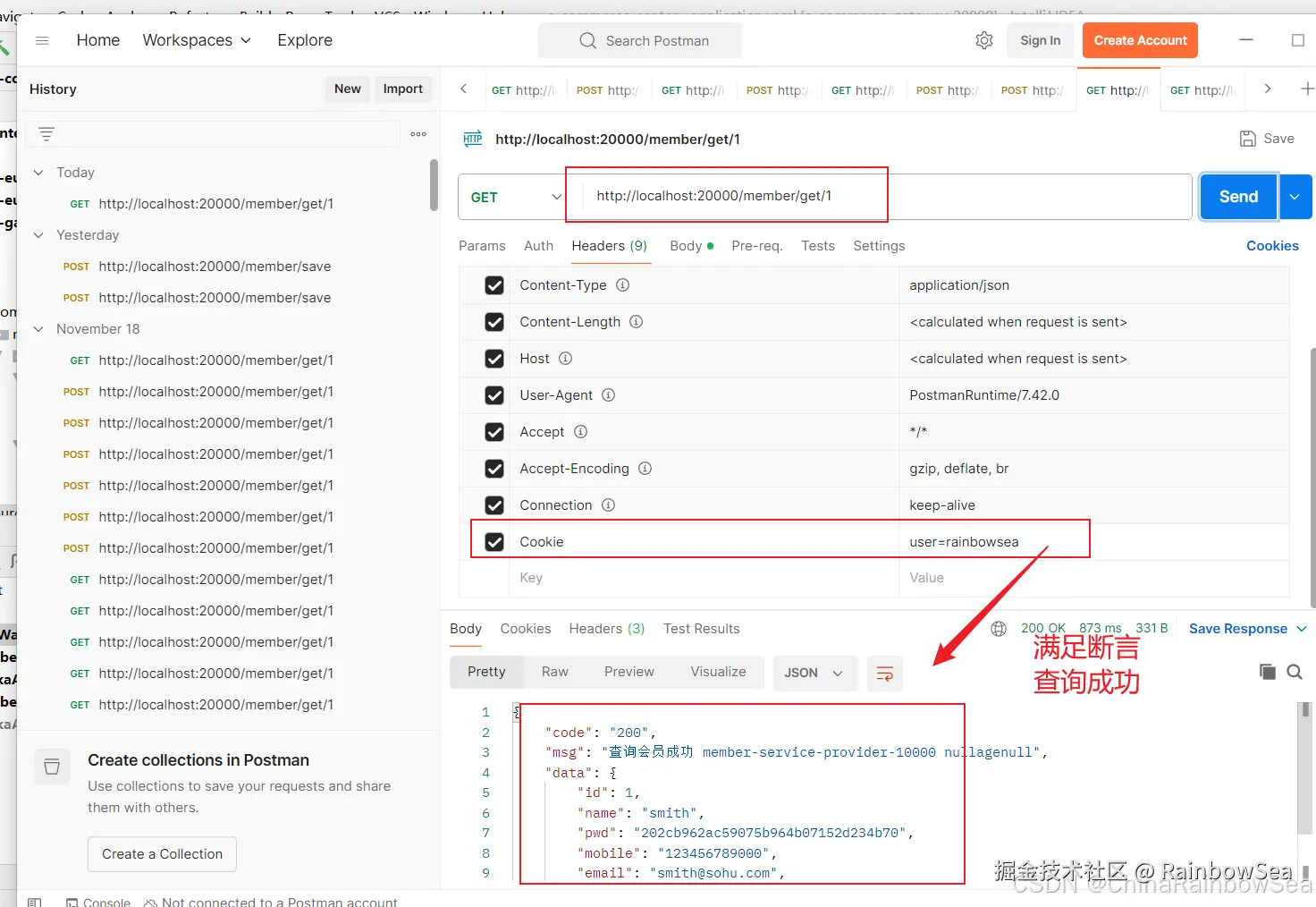1316x907 pixels.
Task: Click the history sidebar scrollbar
Action: click(x=434, y=185)
